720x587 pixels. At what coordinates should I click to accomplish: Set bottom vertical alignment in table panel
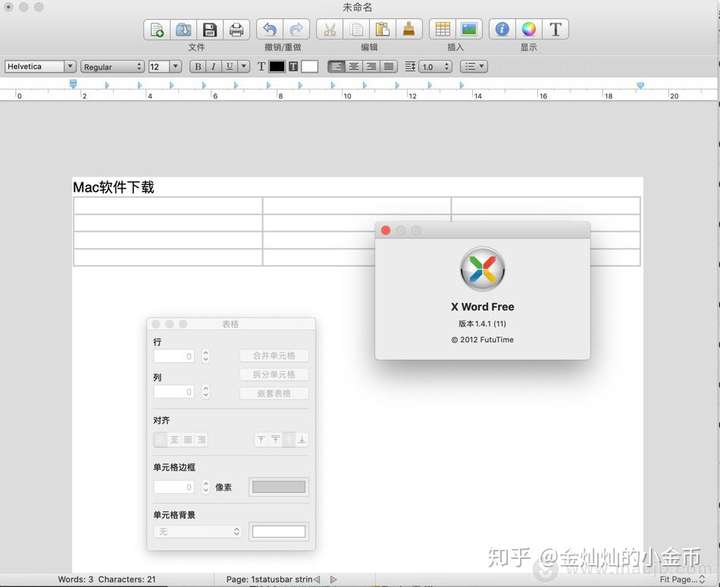click(x=302, y=440)
